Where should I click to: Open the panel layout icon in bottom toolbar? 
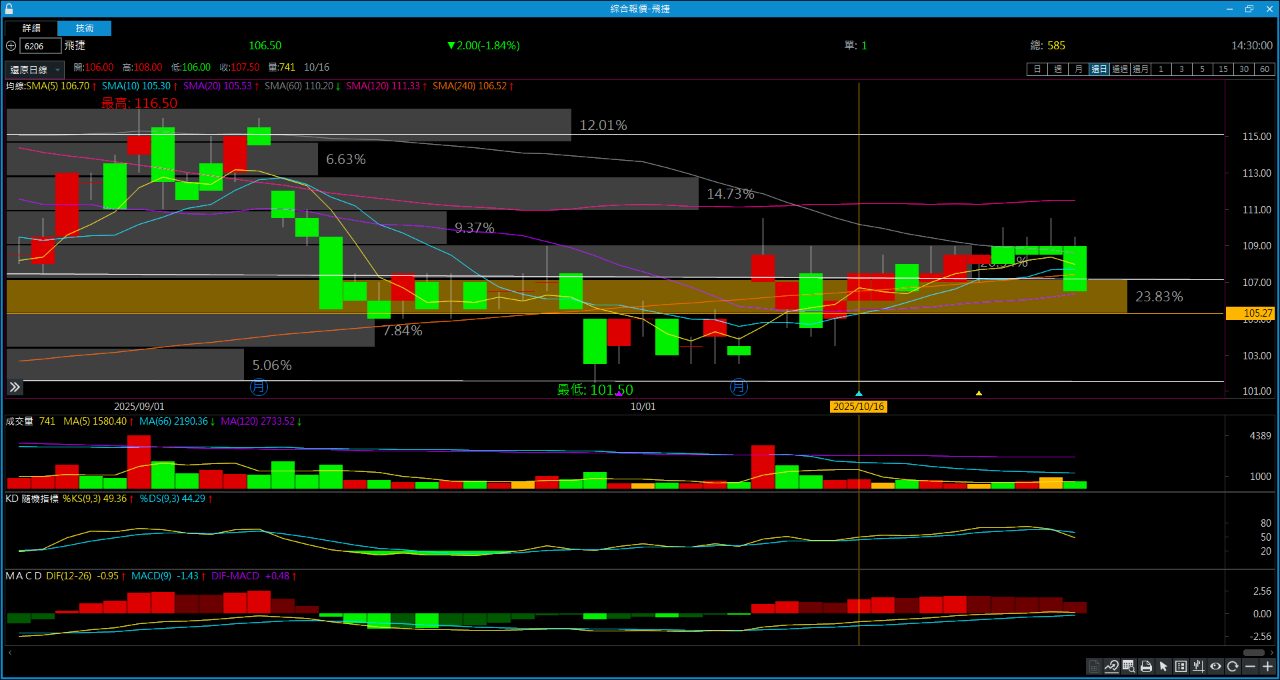[1181, 666]
